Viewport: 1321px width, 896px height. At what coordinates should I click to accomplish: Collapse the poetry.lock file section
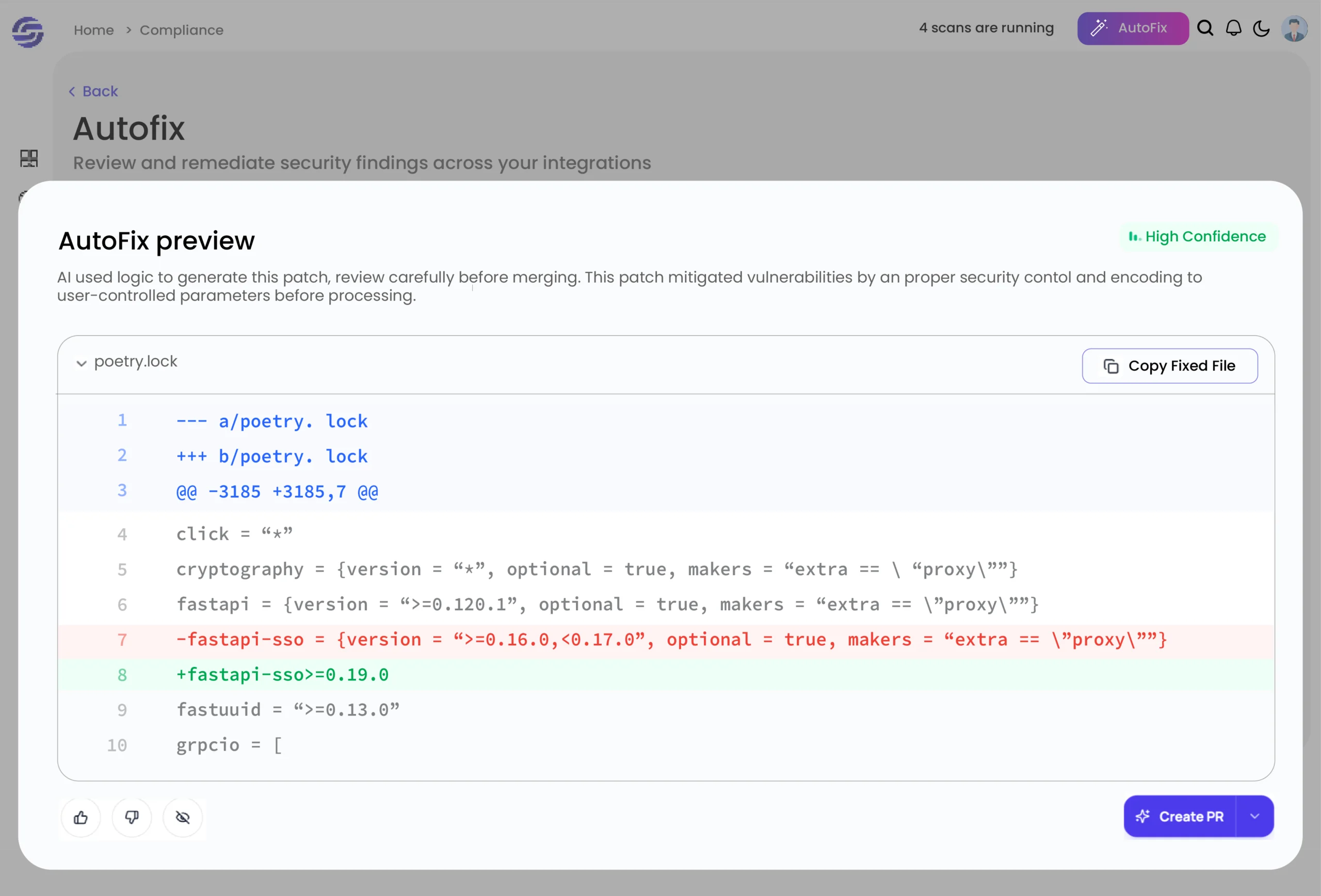82,363
